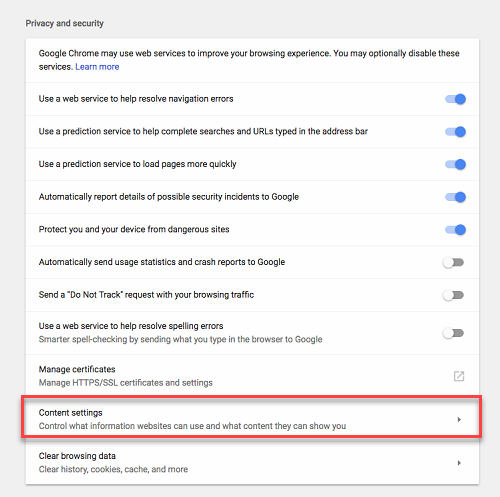
Task: Click the Clear browsing data arrow icon
Action: coord(459,463)
